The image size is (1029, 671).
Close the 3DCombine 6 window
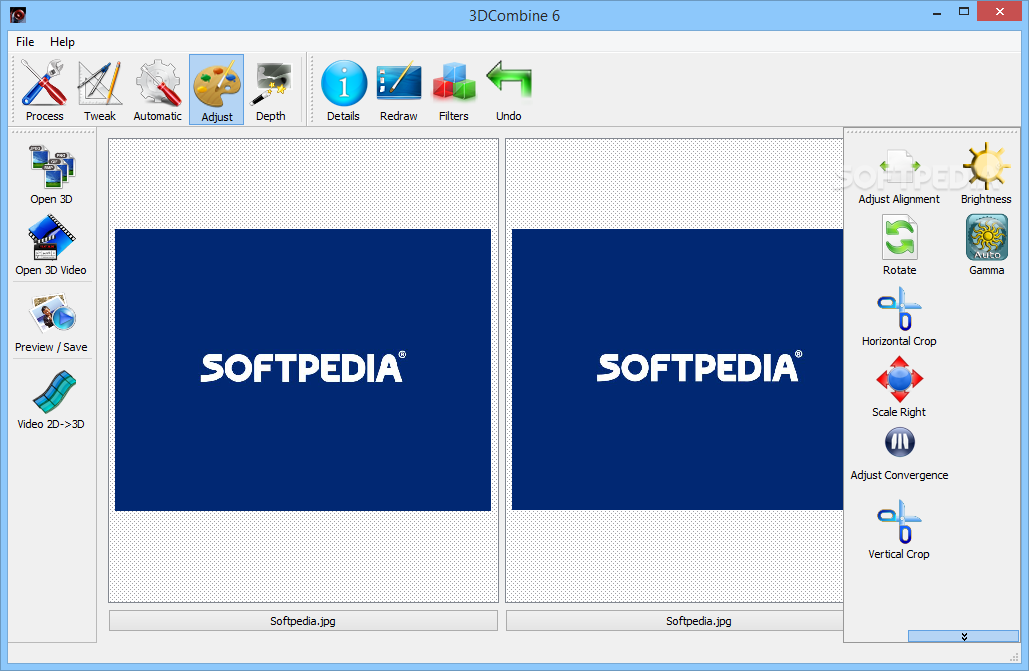[x=999, y=12]
